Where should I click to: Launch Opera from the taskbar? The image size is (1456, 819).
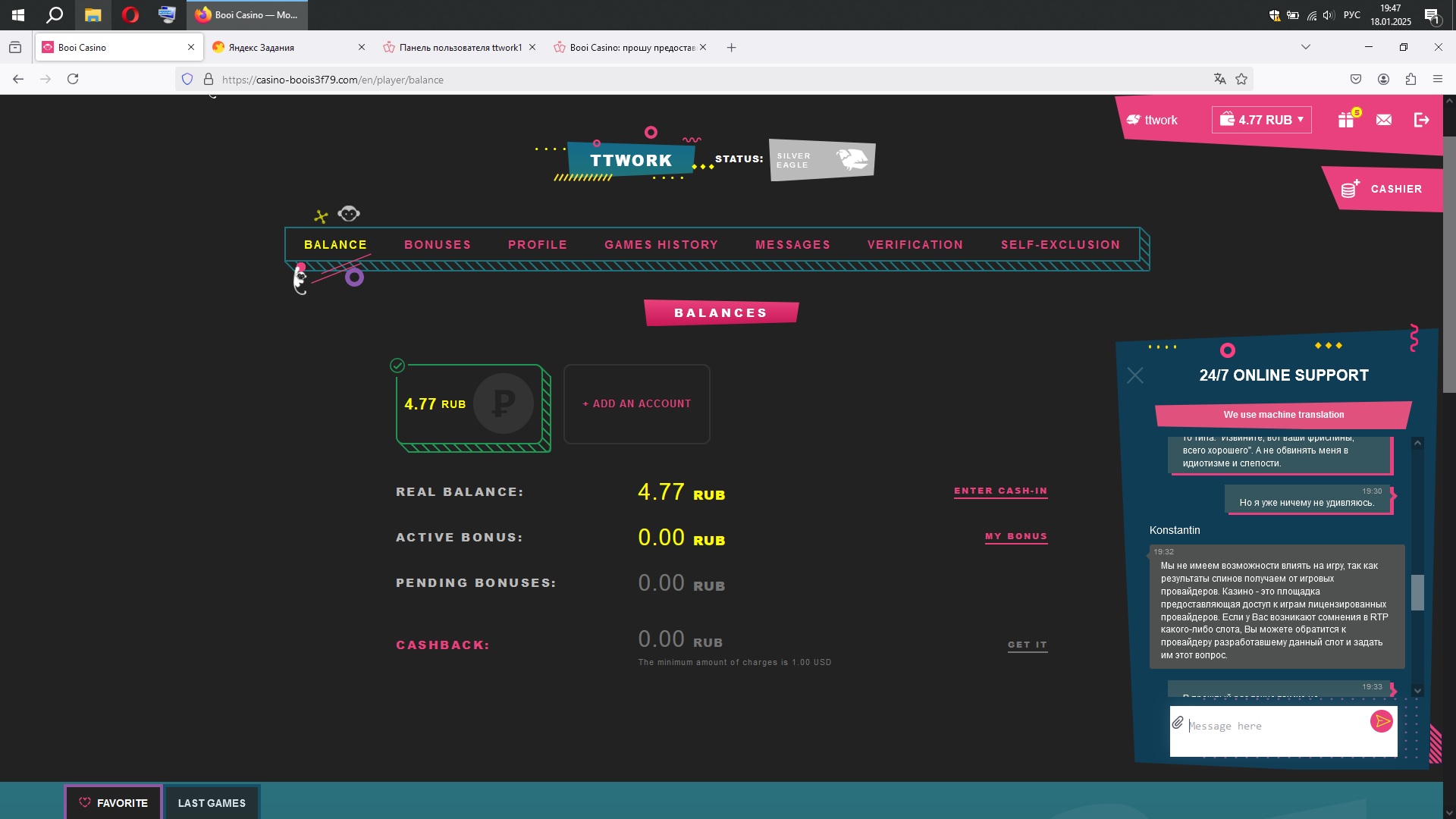(x=130, y=15)
